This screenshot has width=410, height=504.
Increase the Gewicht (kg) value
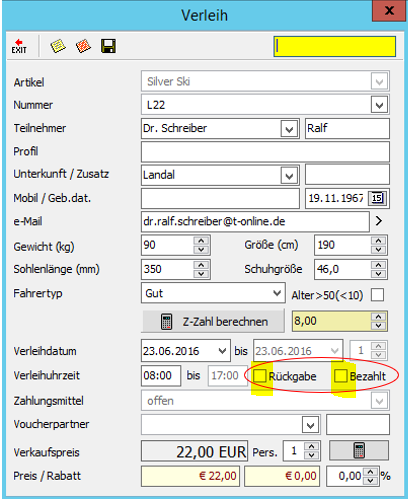[x=201, y=240]
